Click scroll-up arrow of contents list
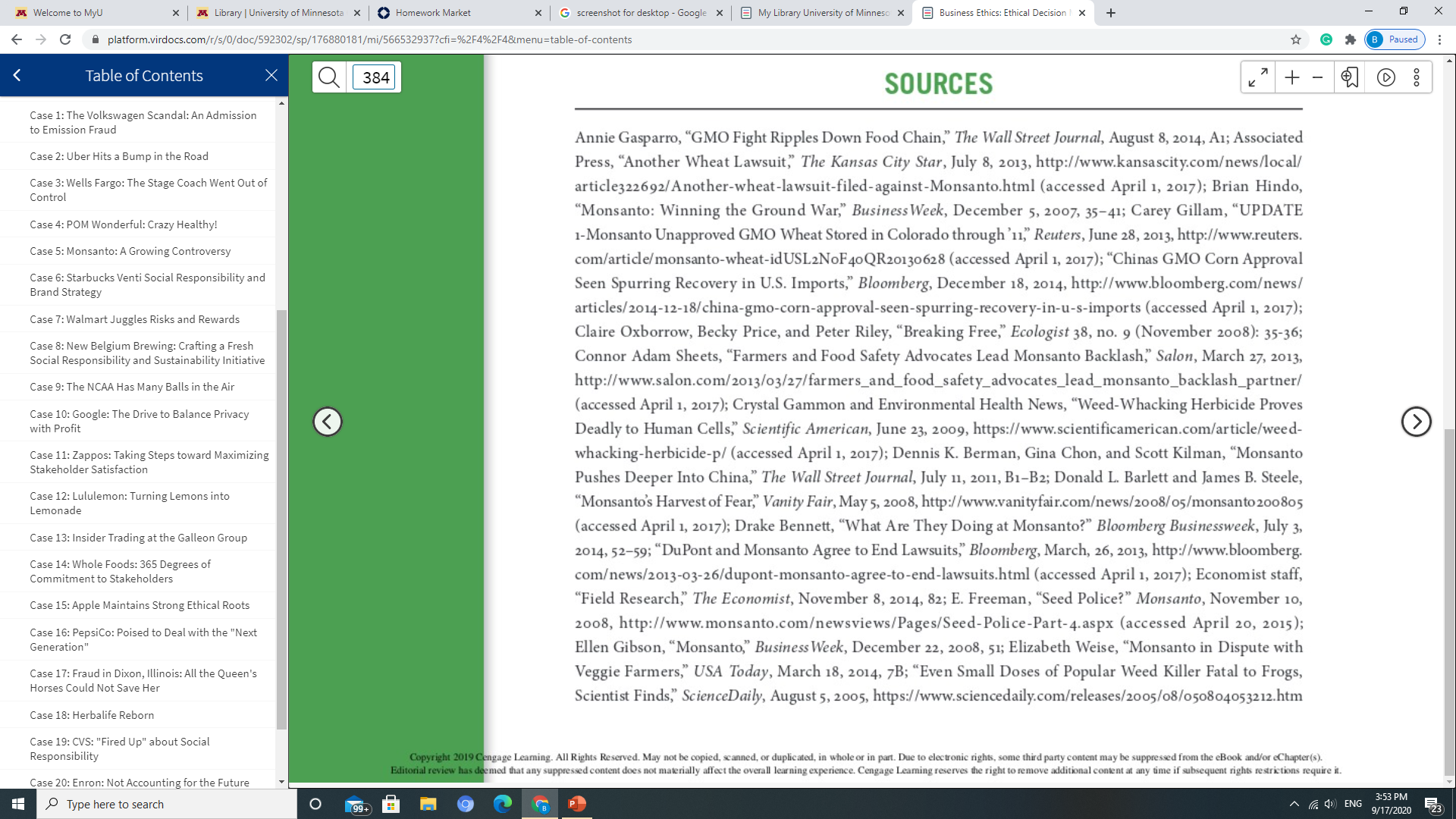 click(282, 103)
